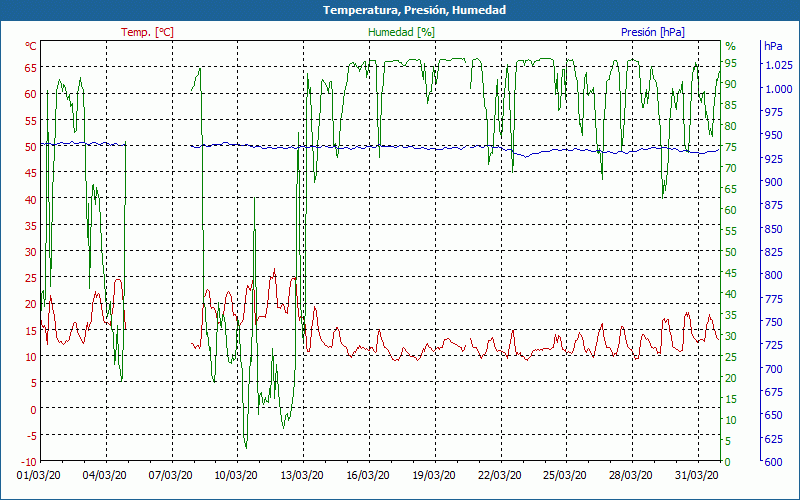Image resolution: width=800 pixels, height=500 pixels.
Task: Click the pressure axis value 825
Action: click(772, 252)
